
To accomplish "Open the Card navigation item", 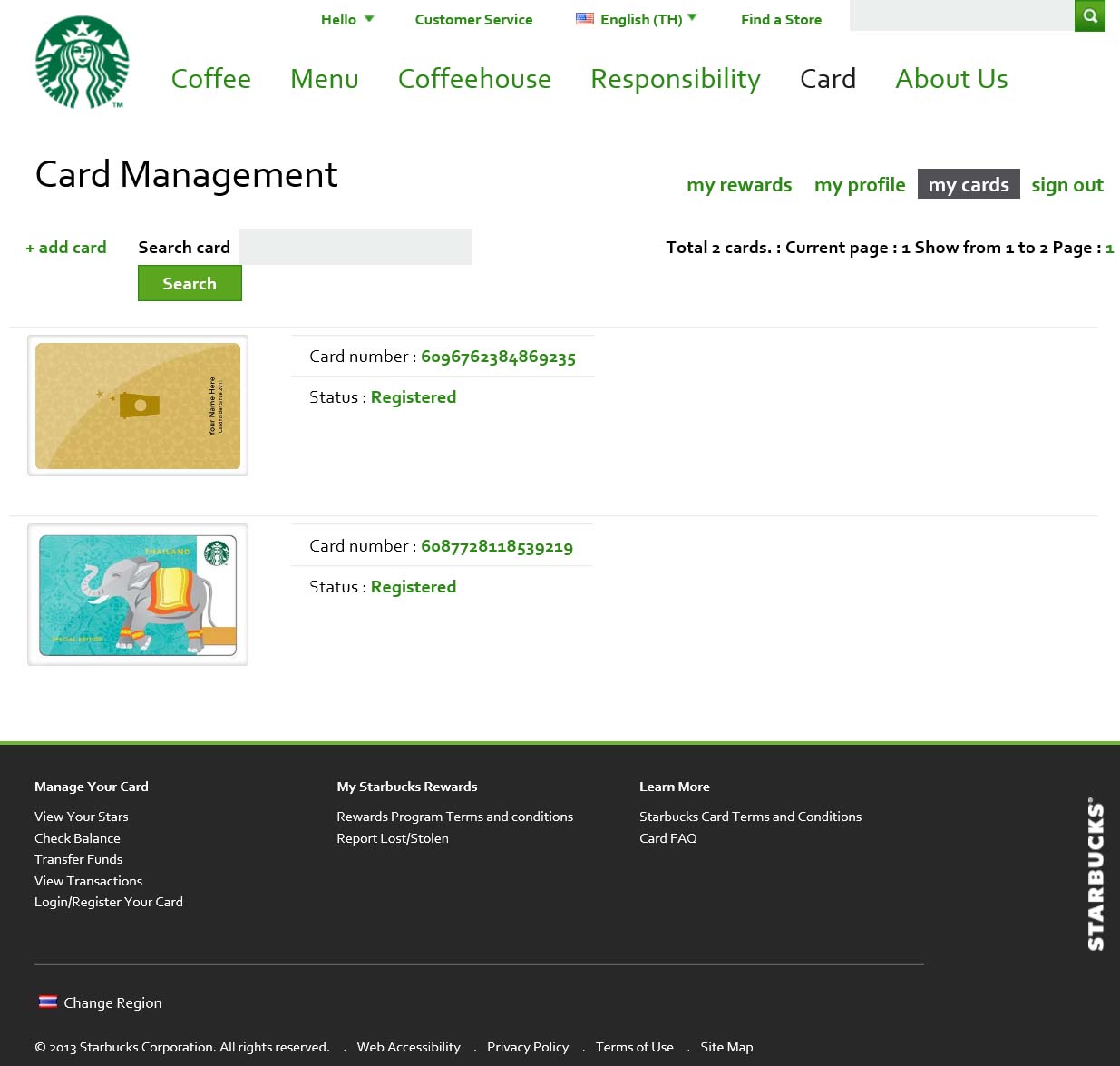I will pyautogui.click(x=828, y=79).
